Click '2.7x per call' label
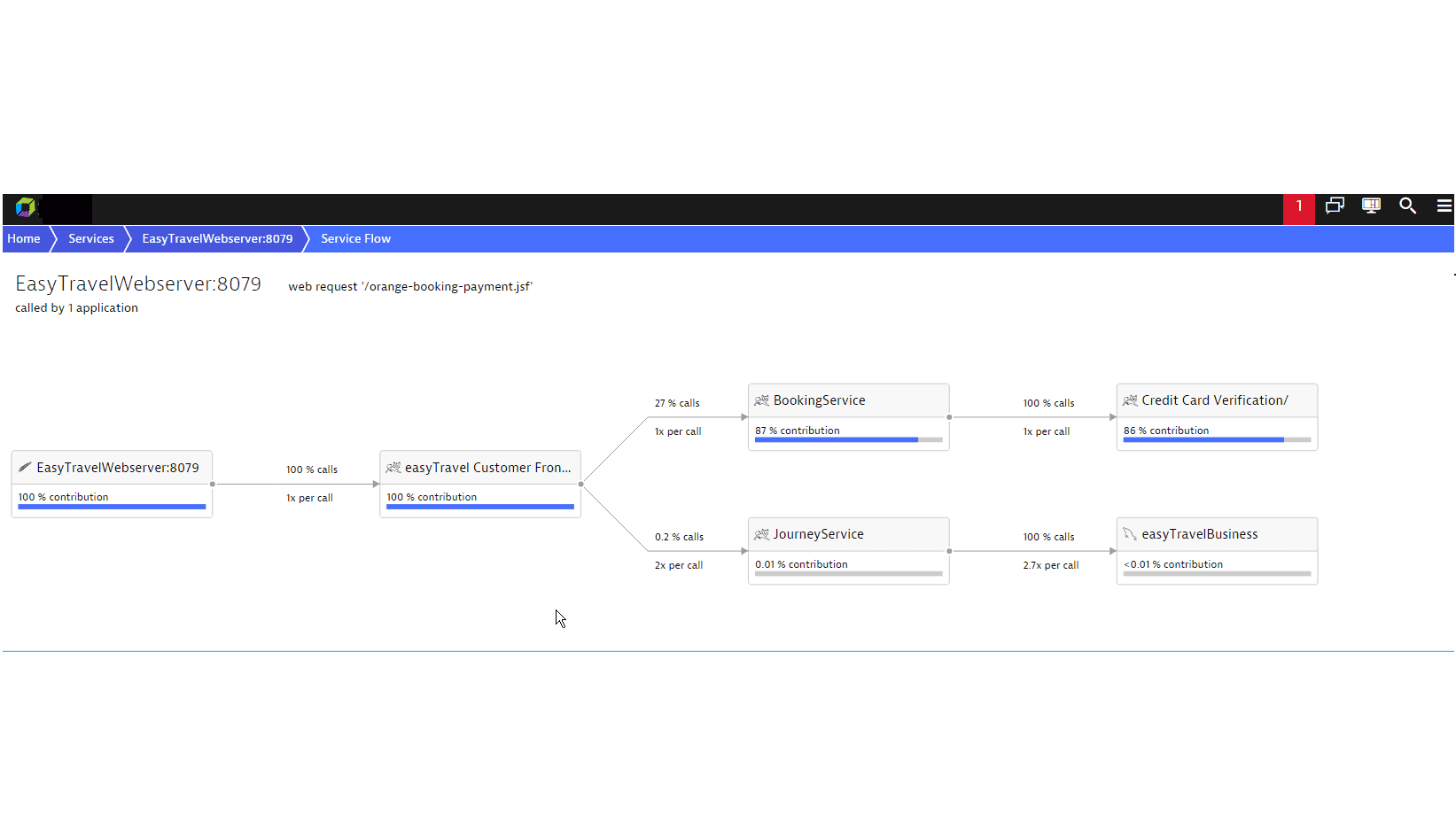 pyautogui.click(x=1051, y=565)
